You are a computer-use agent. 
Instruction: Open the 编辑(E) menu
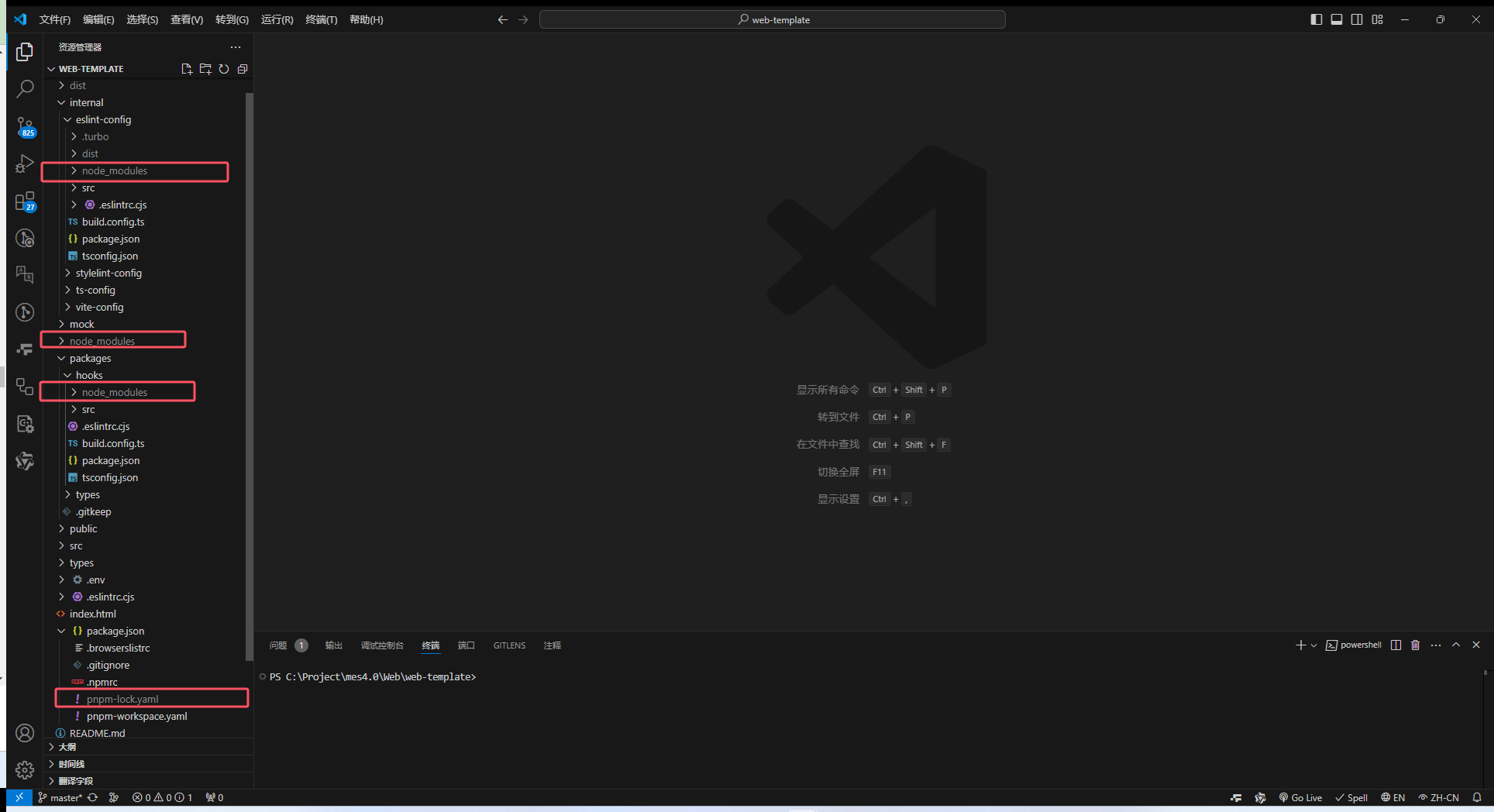tap(98, 19)
